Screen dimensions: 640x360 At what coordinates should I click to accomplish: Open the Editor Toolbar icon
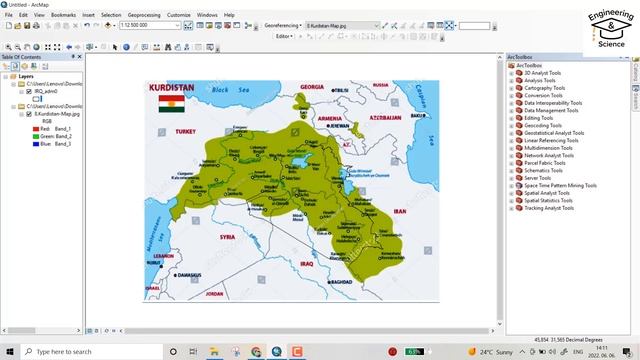[188, 26]
